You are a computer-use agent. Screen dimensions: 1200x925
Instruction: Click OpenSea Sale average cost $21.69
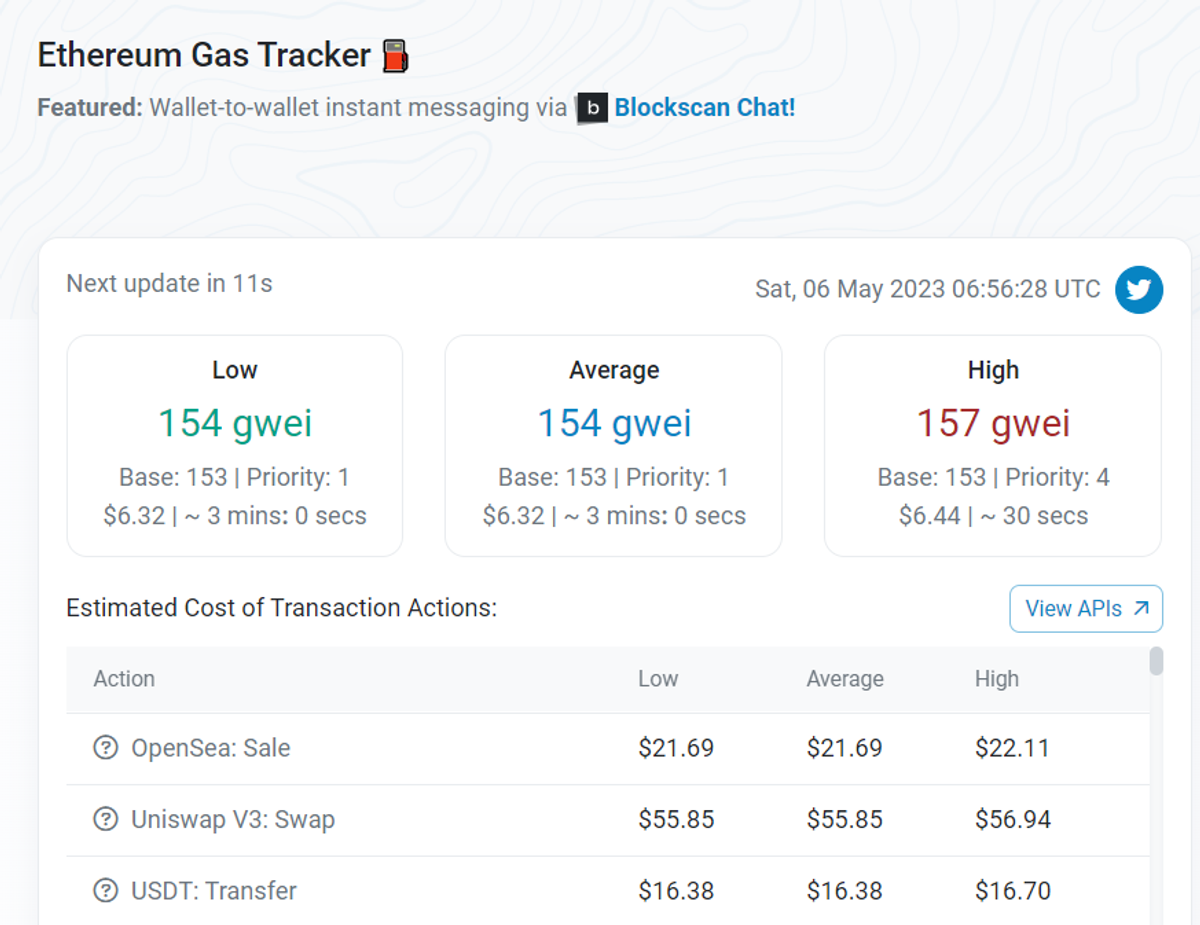pos(844,748)
